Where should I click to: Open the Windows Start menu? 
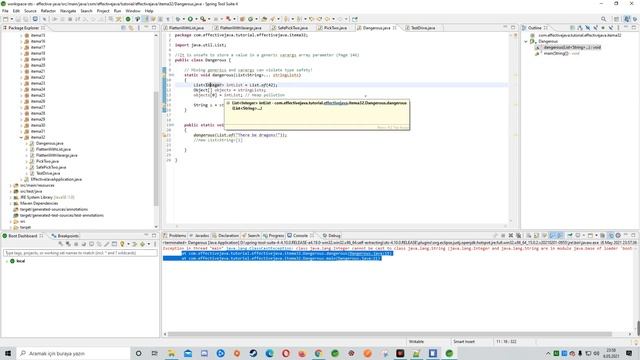pyautogui.click(x=7, y=353)
